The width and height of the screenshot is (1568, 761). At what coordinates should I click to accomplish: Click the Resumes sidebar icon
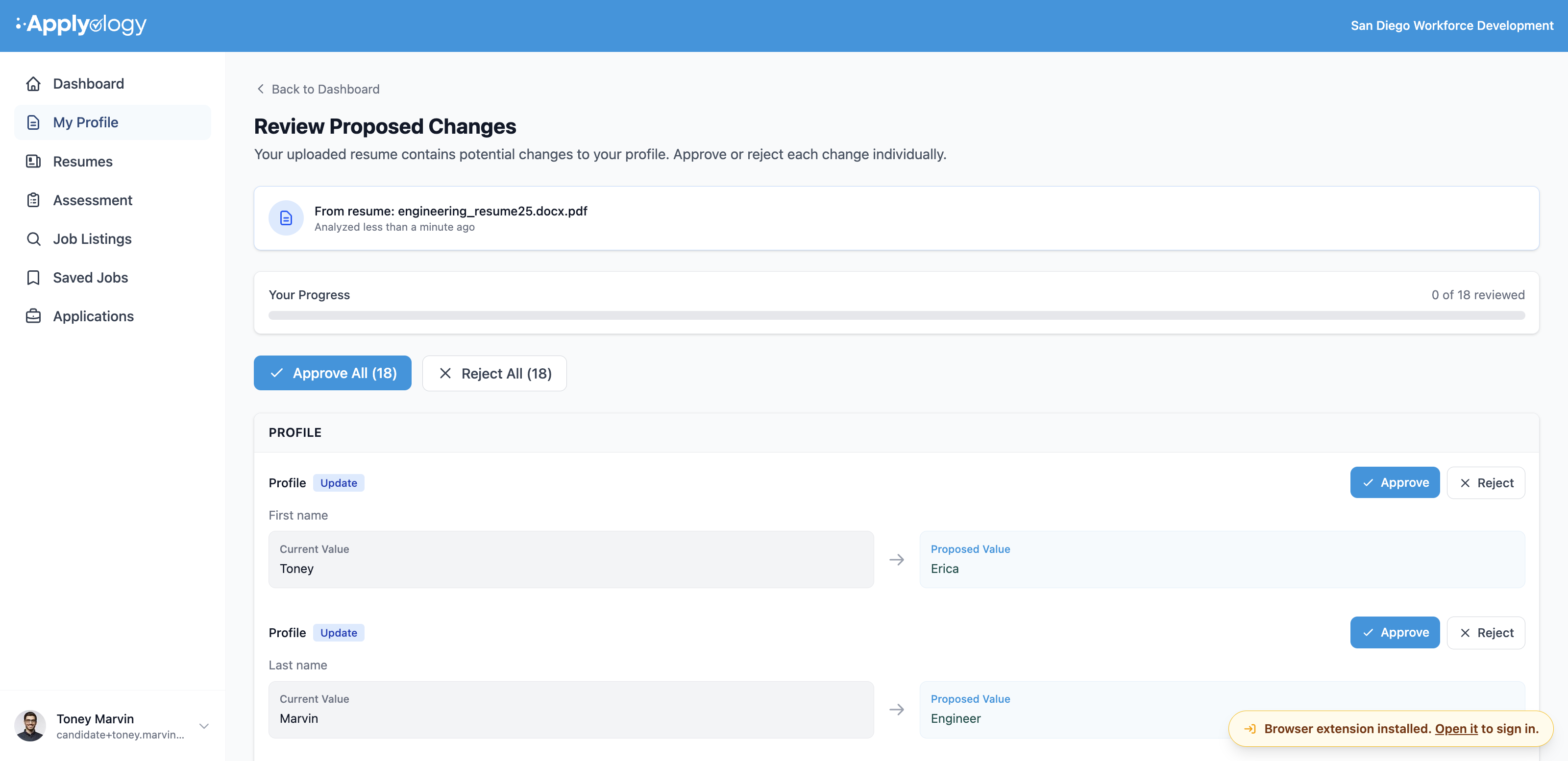coord(33,161)
